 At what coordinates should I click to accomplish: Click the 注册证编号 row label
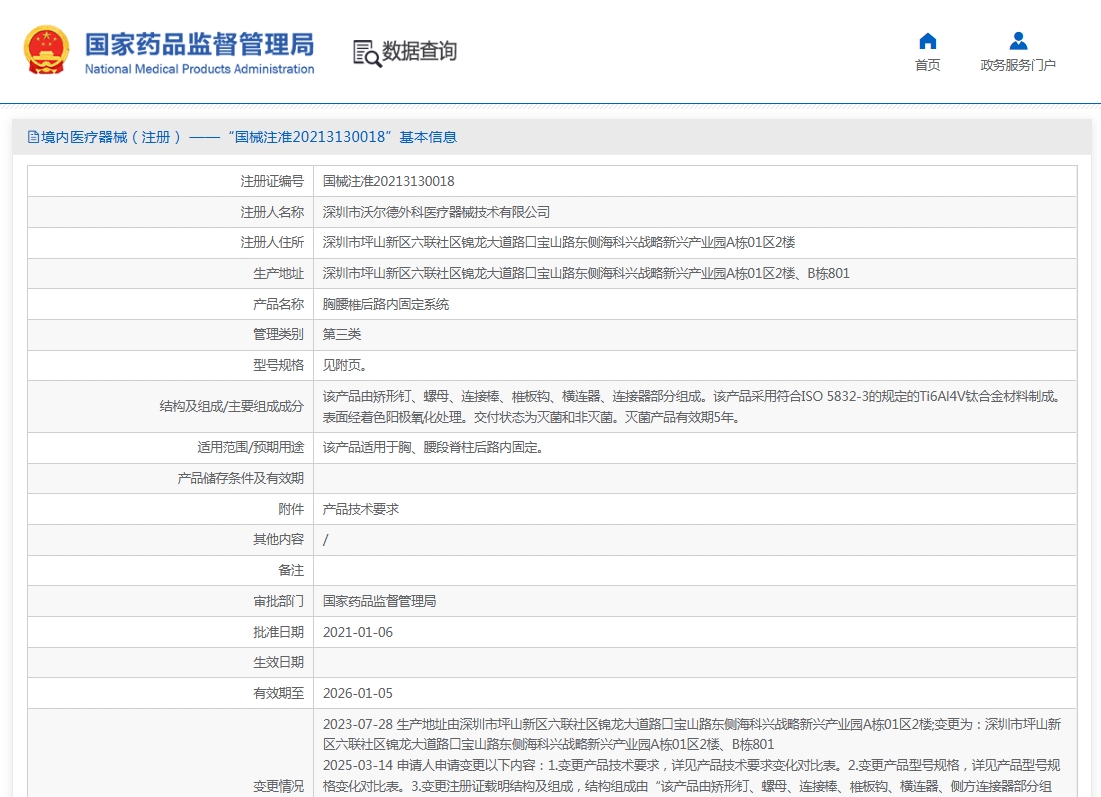coord(272,181)
